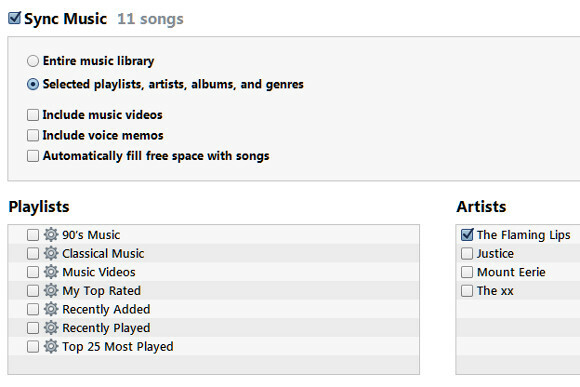This screenshot has height=387, width=580.
Task: Enable Include music videos
Action: pos(33,115)
